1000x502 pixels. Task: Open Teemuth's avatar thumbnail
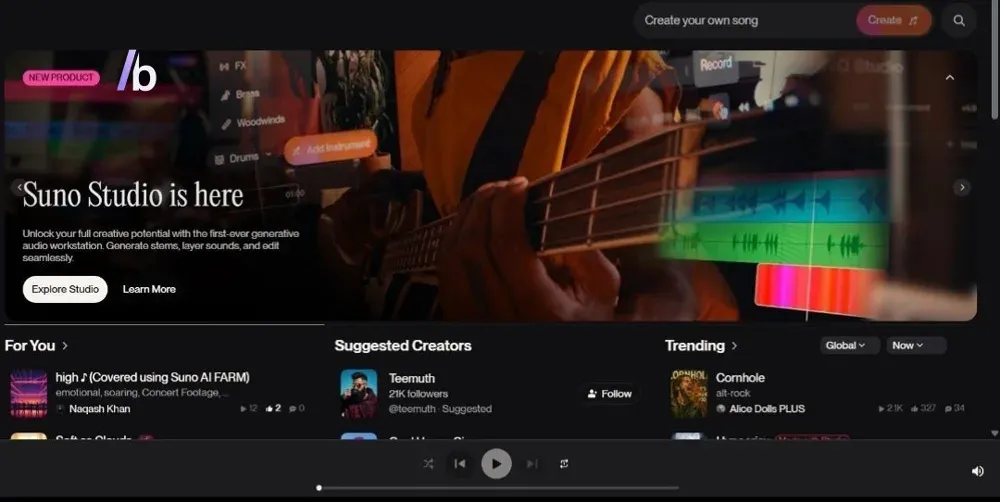359,394
